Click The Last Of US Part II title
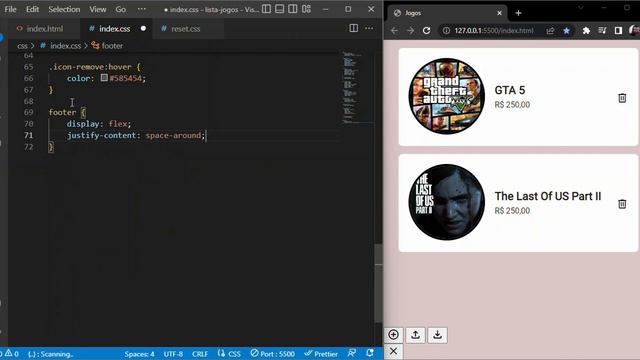This screenshot has width=640, height=360. [x=548, y=196]
